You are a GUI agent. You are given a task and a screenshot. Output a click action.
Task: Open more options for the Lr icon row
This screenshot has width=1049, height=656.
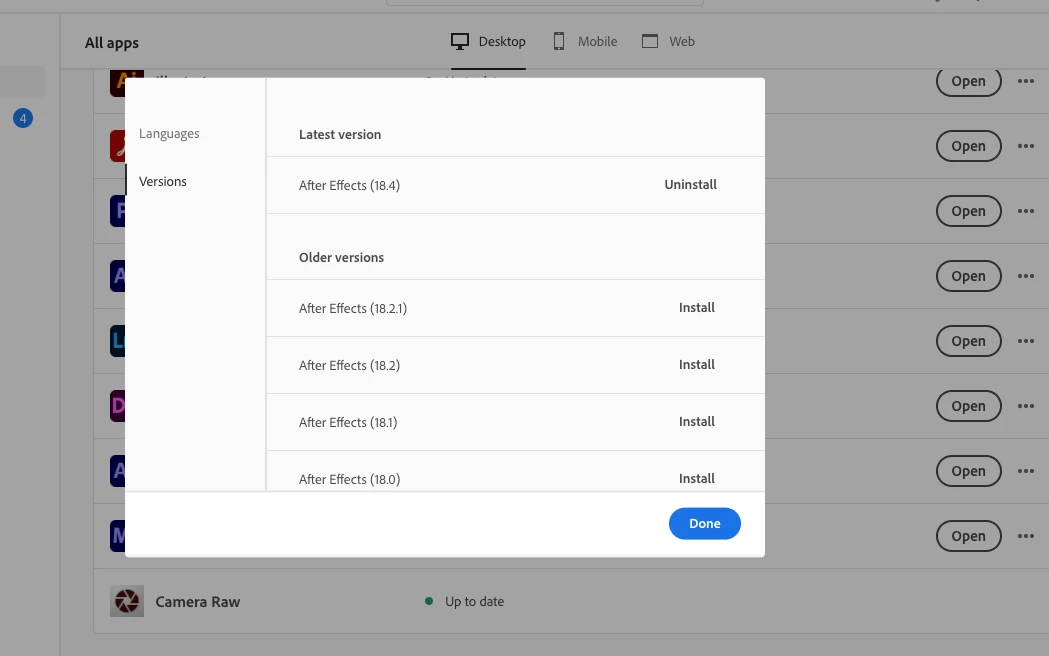[1026, 341]
